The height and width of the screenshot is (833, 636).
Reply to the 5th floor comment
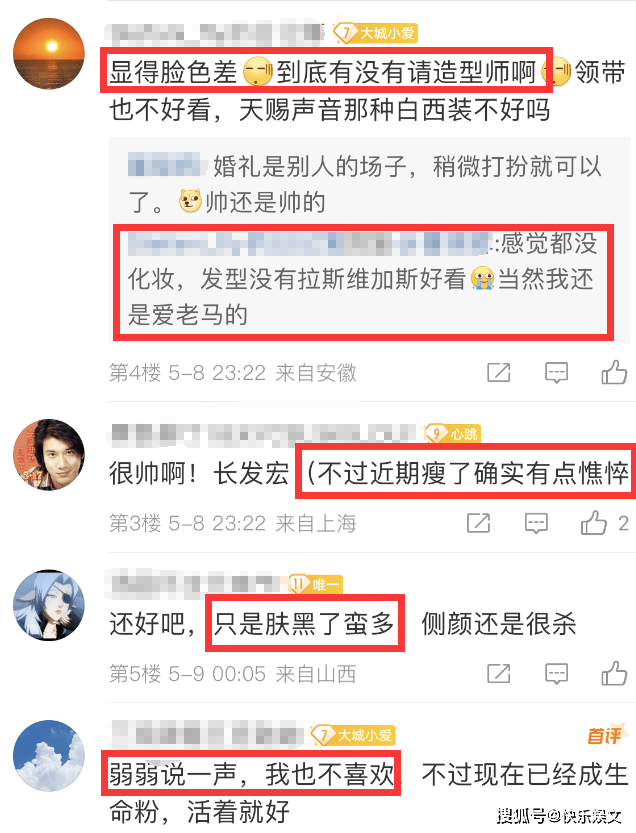(x=556, y=674)
